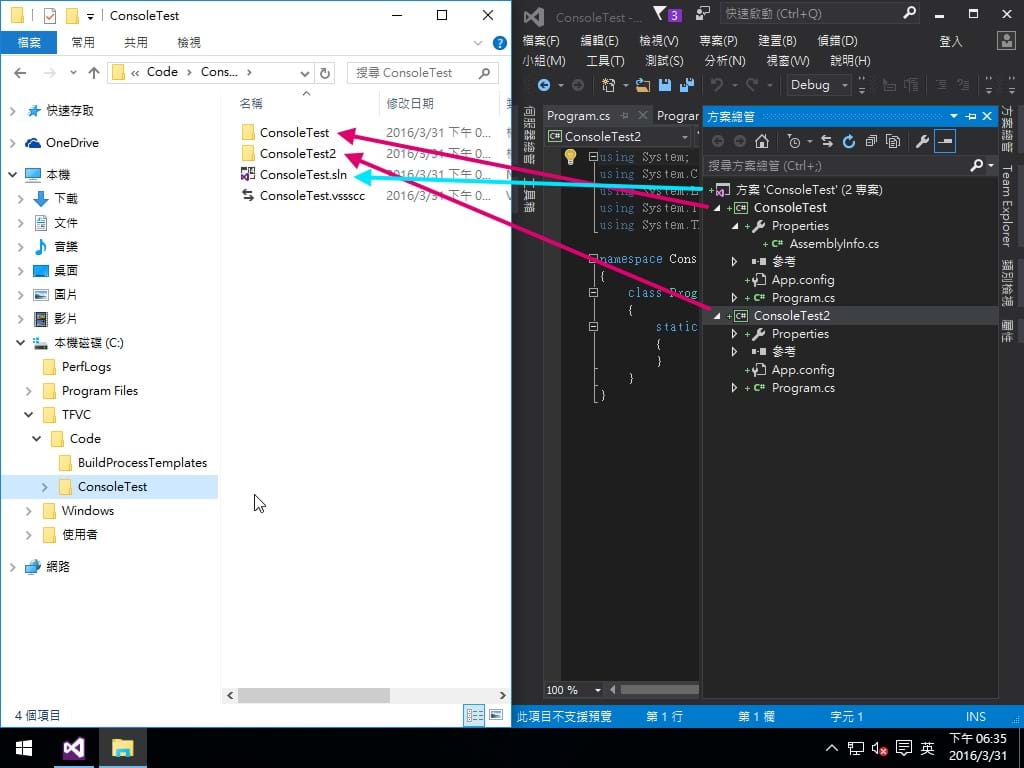Expand Program Files folder in navigation tree

[29, 391]
